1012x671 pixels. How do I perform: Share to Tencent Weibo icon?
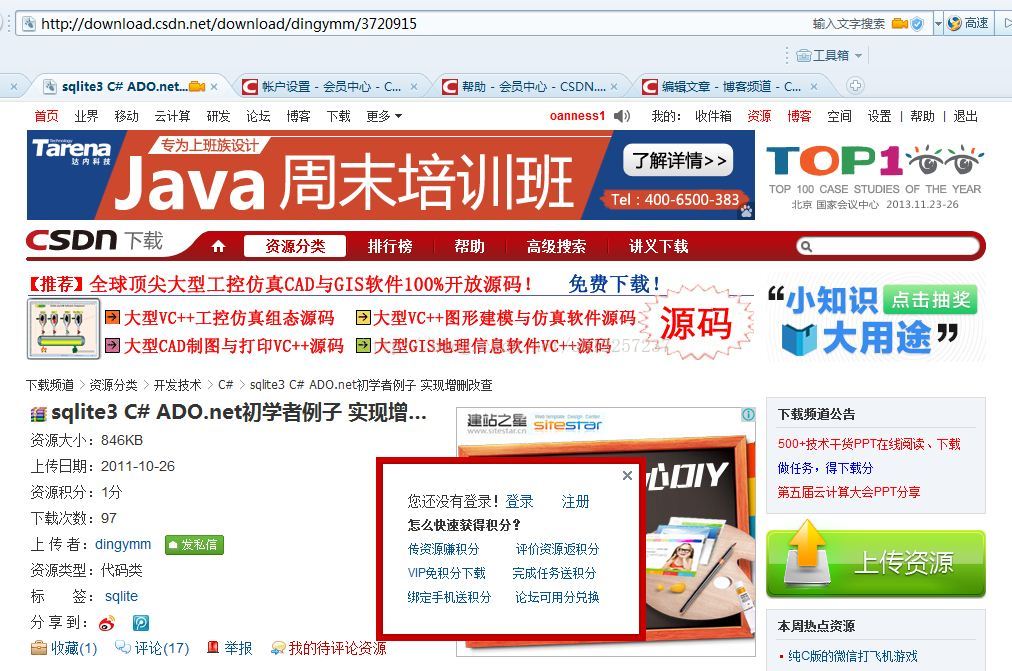pyautogui.click(x=141, y=623)
